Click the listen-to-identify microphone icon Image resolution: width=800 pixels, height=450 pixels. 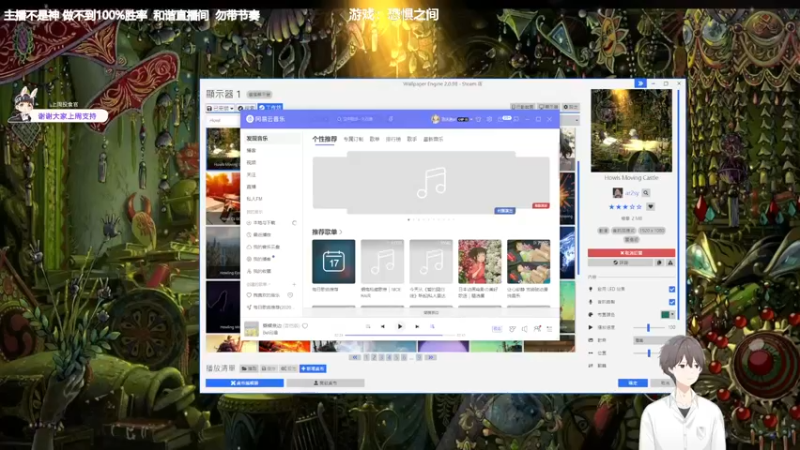[x=391, y=119]
